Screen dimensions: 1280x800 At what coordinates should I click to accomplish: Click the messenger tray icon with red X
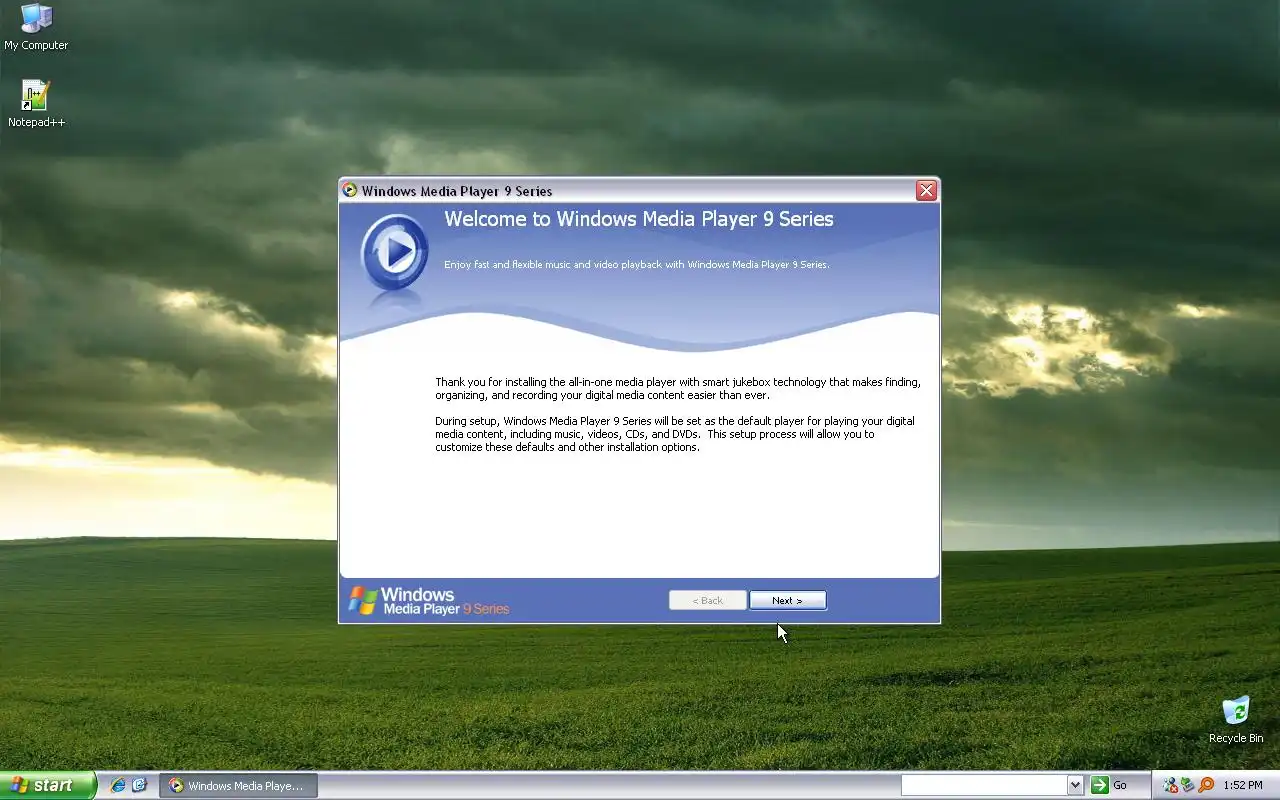click(x=1170, y=785)
